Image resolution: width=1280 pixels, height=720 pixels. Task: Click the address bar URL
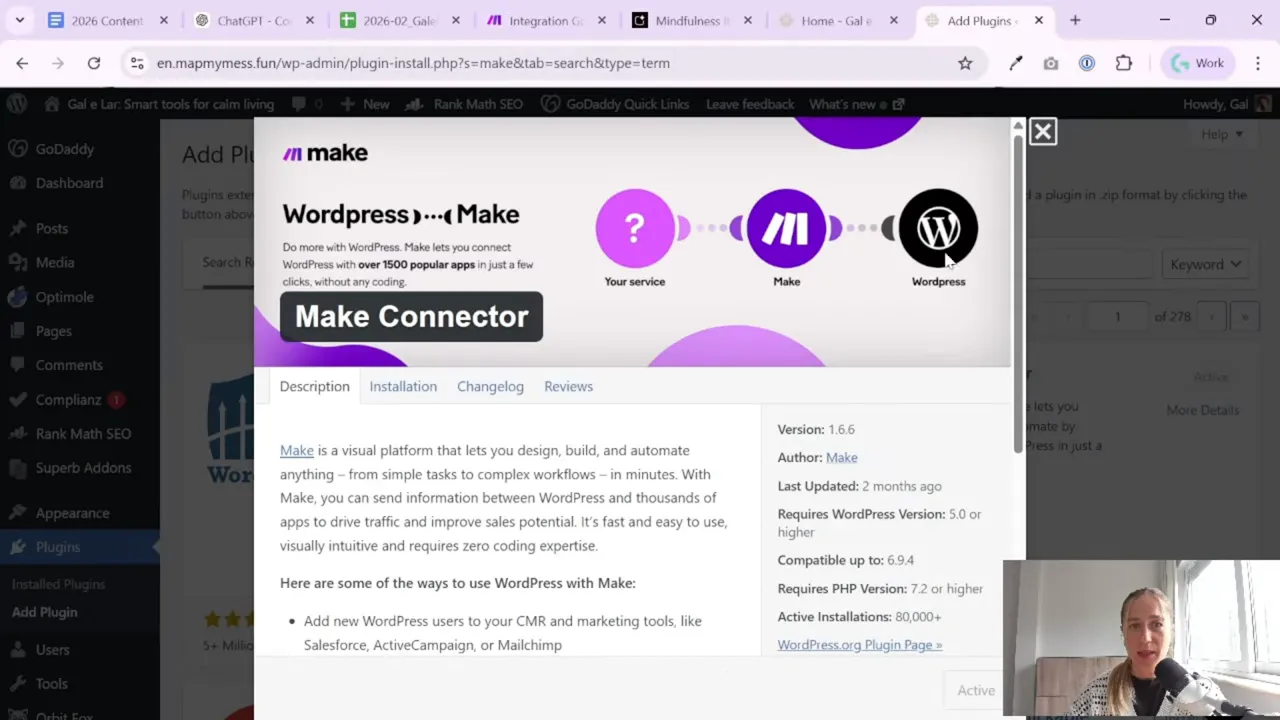pyautogui.click(x=413, y=63)
